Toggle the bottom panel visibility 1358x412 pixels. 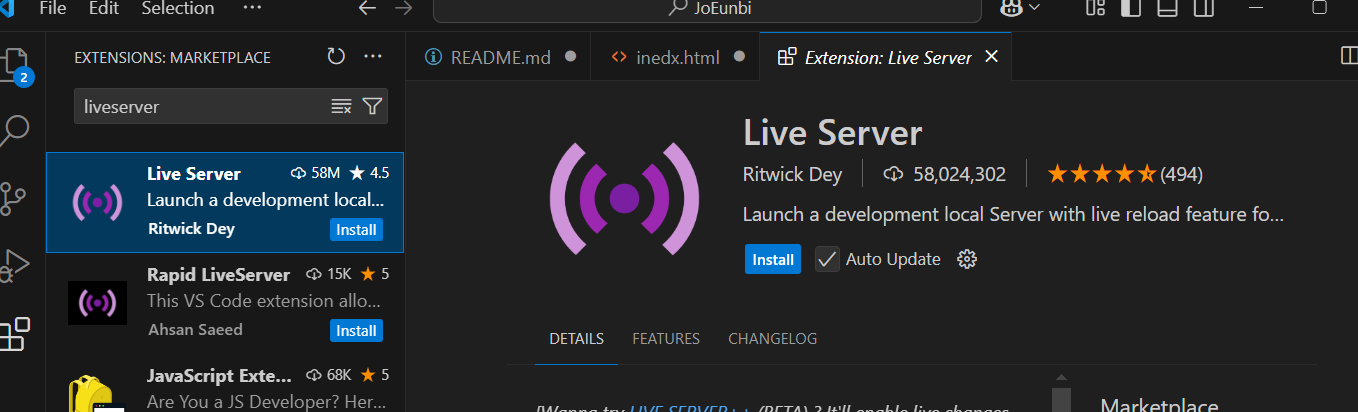point(1167,8)
